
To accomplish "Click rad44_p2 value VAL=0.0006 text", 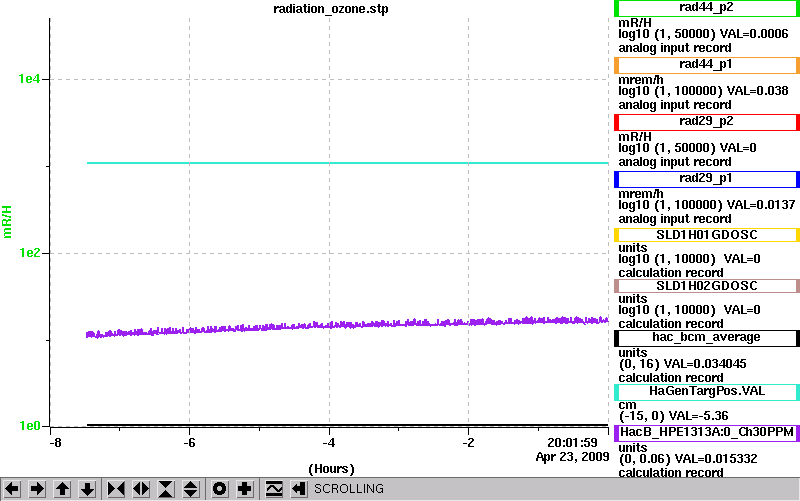I will click(754, 34).
